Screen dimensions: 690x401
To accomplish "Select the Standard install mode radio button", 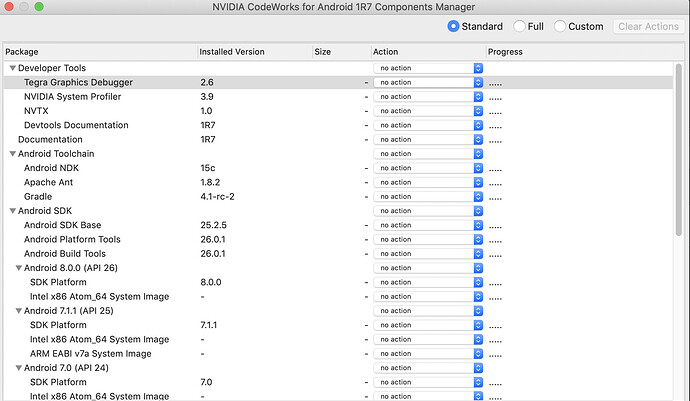I will (453, 26).
